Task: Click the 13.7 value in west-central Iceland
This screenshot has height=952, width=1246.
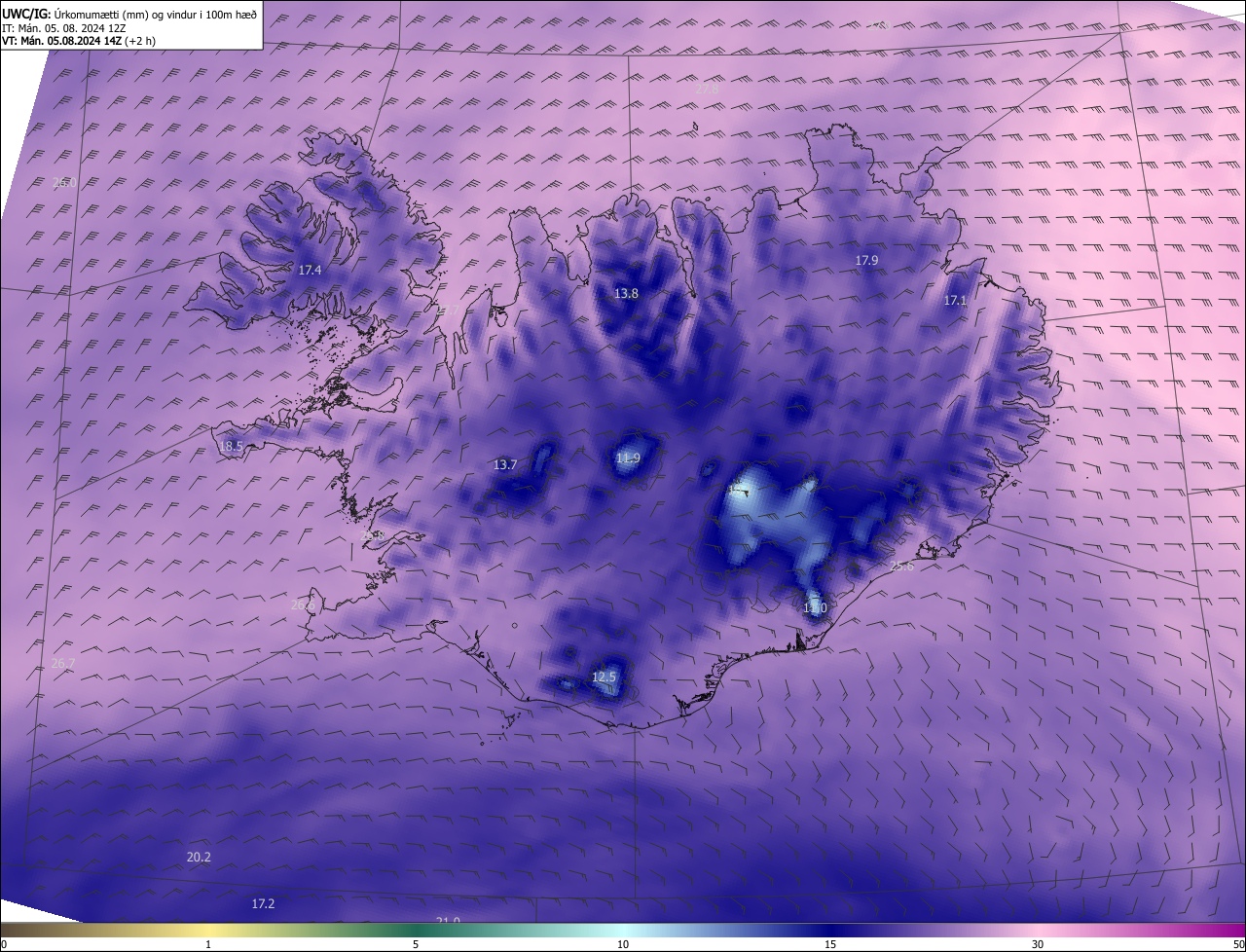Action: pyautogui.click(x=505, y=465)
